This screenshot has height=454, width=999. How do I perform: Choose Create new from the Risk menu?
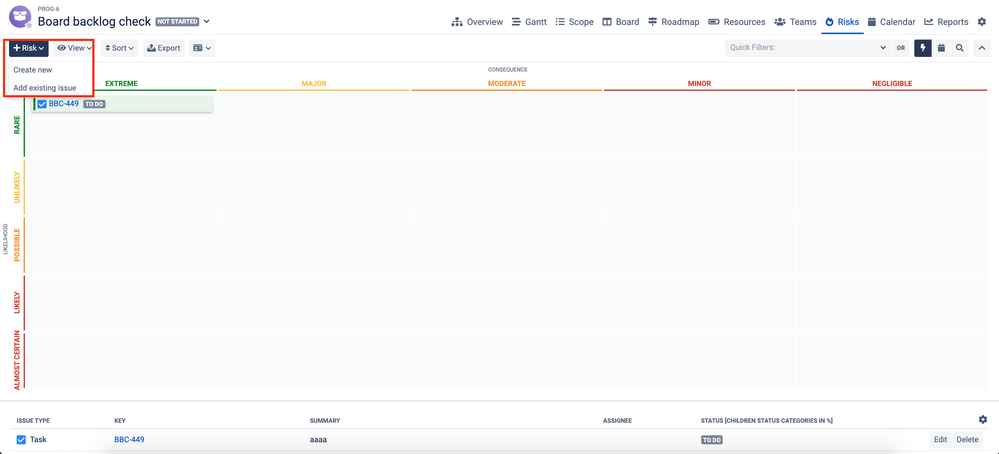[x=32, y=70]
